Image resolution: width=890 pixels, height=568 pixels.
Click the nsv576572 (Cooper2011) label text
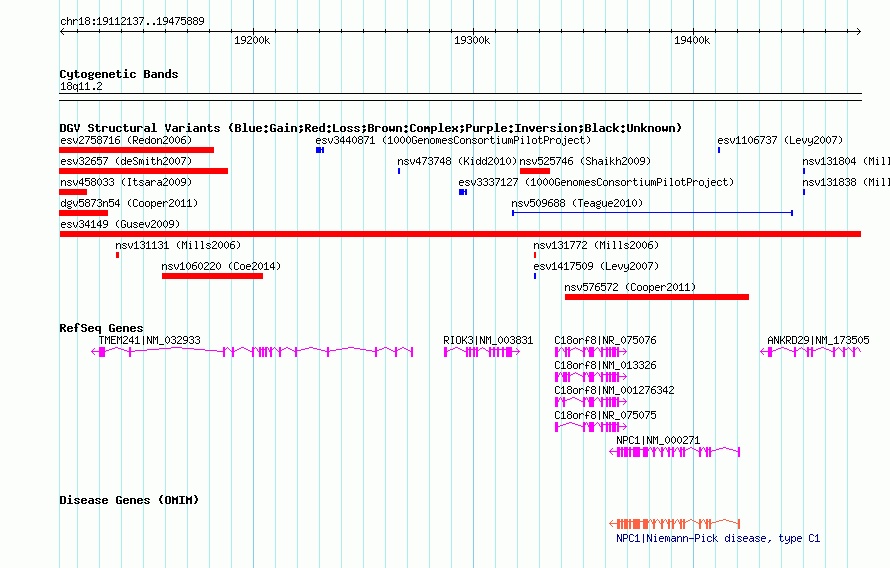coord(630,287)
